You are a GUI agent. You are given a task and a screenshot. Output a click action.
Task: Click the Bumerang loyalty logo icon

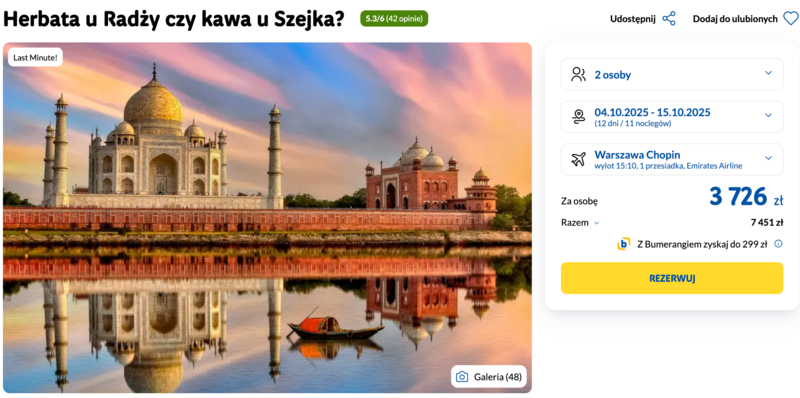[x=623, y=244]
